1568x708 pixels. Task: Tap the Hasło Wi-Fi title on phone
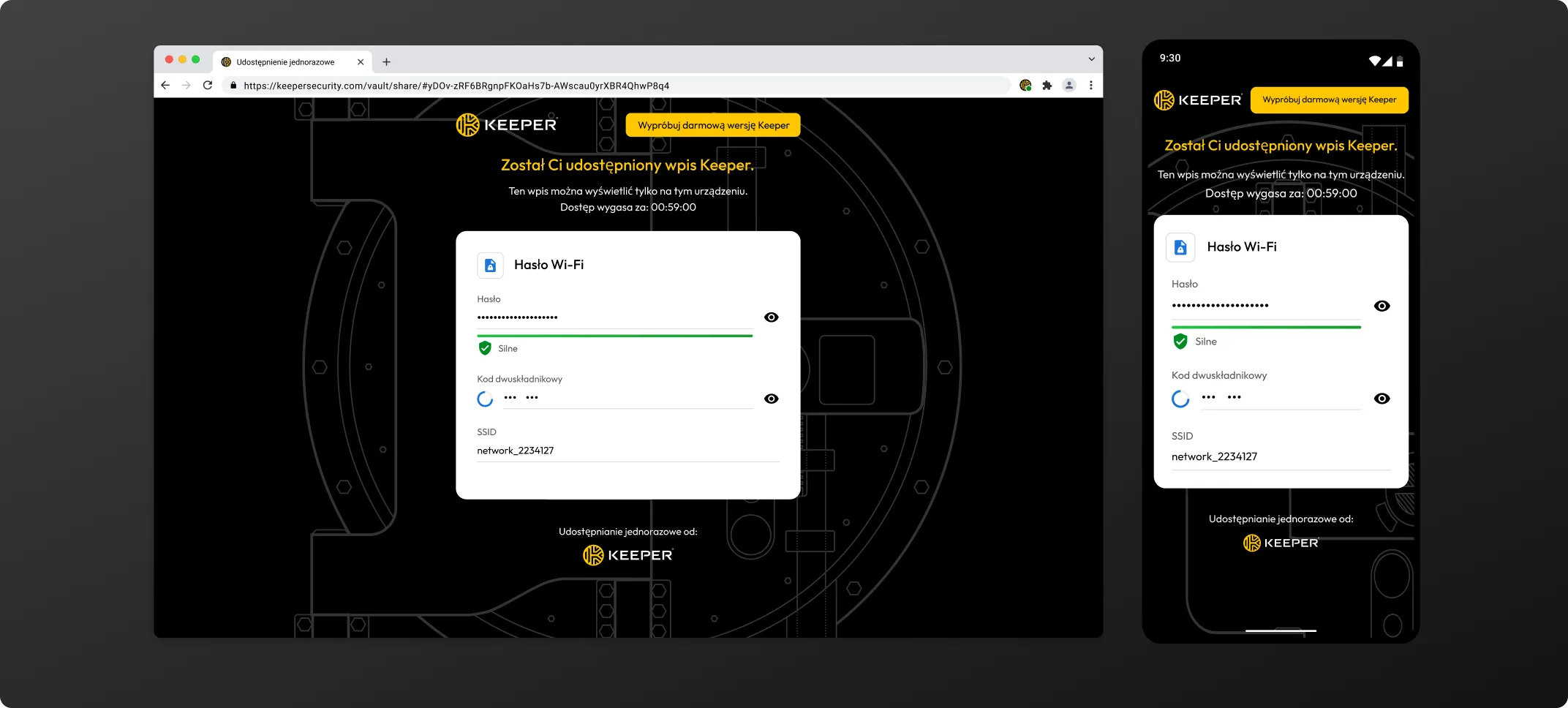(1242, 247)
